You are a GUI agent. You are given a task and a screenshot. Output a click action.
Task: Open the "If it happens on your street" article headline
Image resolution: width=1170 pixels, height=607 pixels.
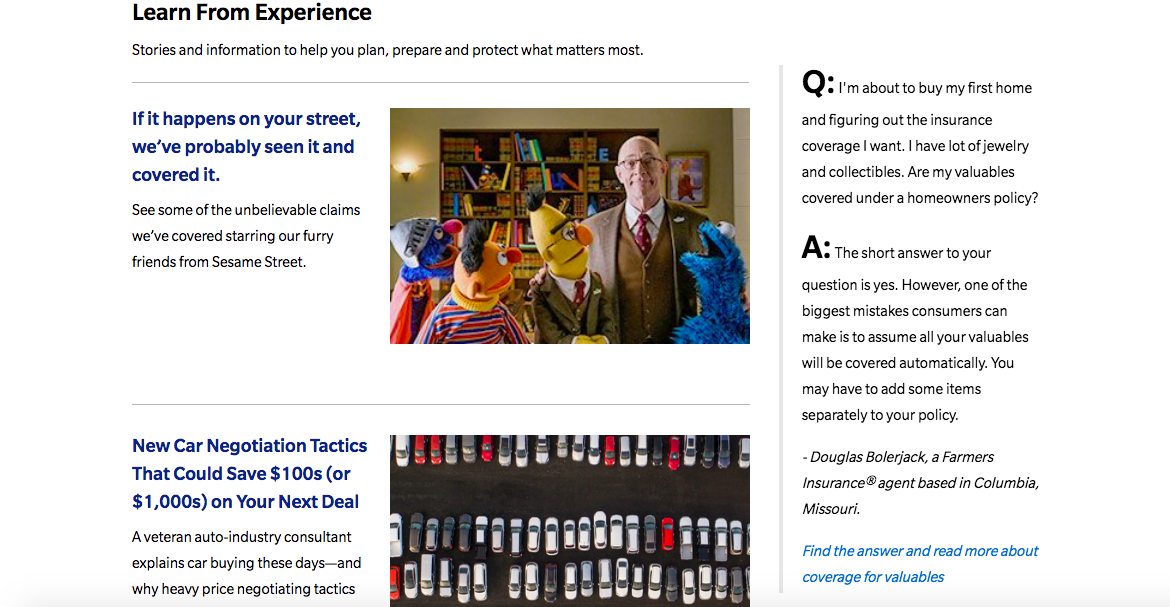tap(246, 146)
